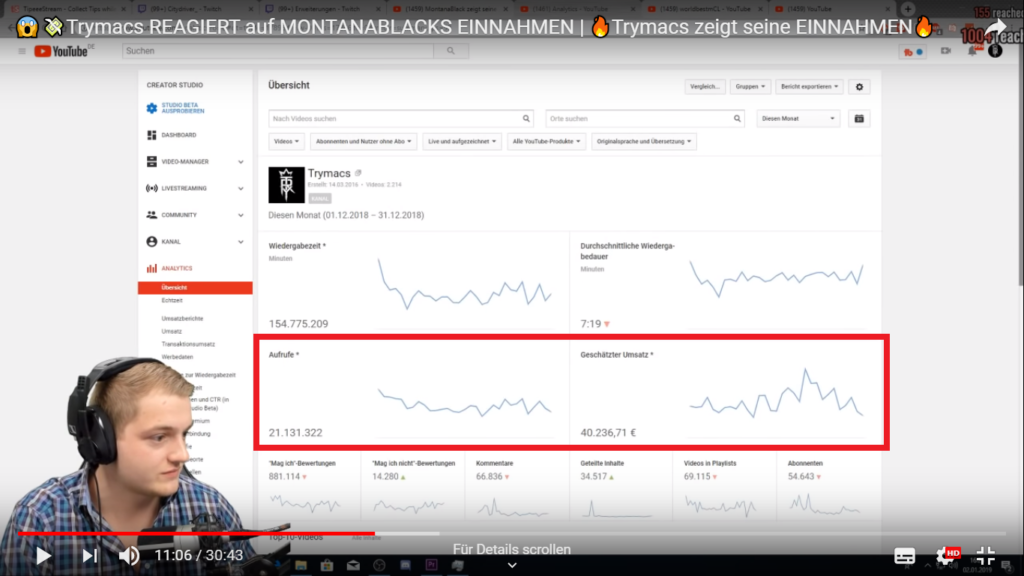Open Transaktionsumsatz in the Analytics submenu
Image resolution: width=1024 pixels, height=576 pixels.
tap(188, 344)
